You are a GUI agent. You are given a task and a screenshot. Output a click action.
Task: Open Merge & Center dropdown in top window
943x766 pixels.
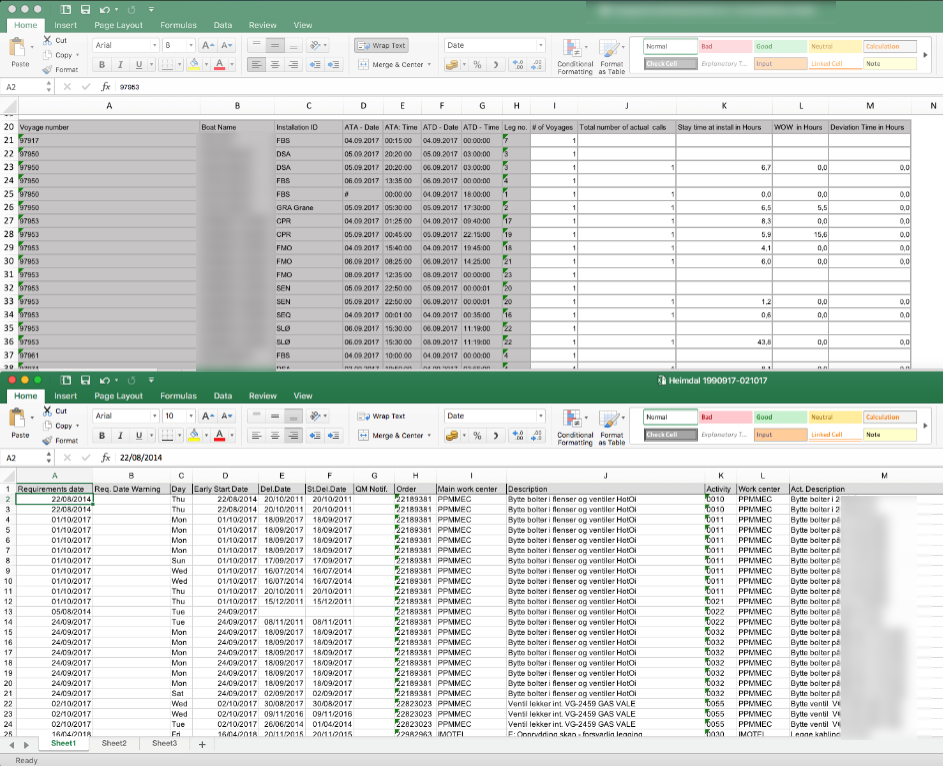coord(429,64)
